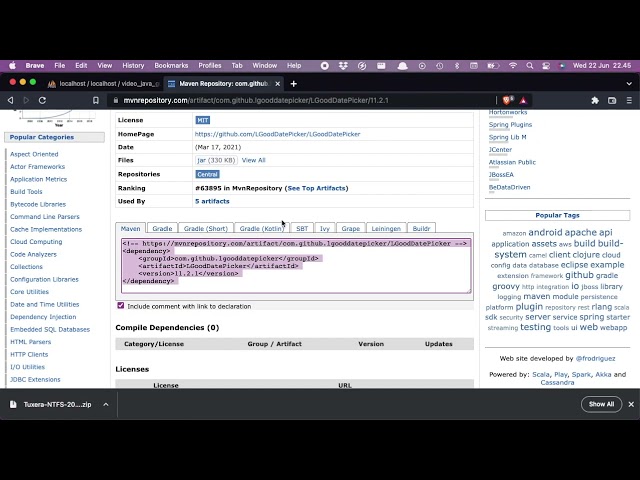Click the testing popular tag
640x480 pixels.
536,327
